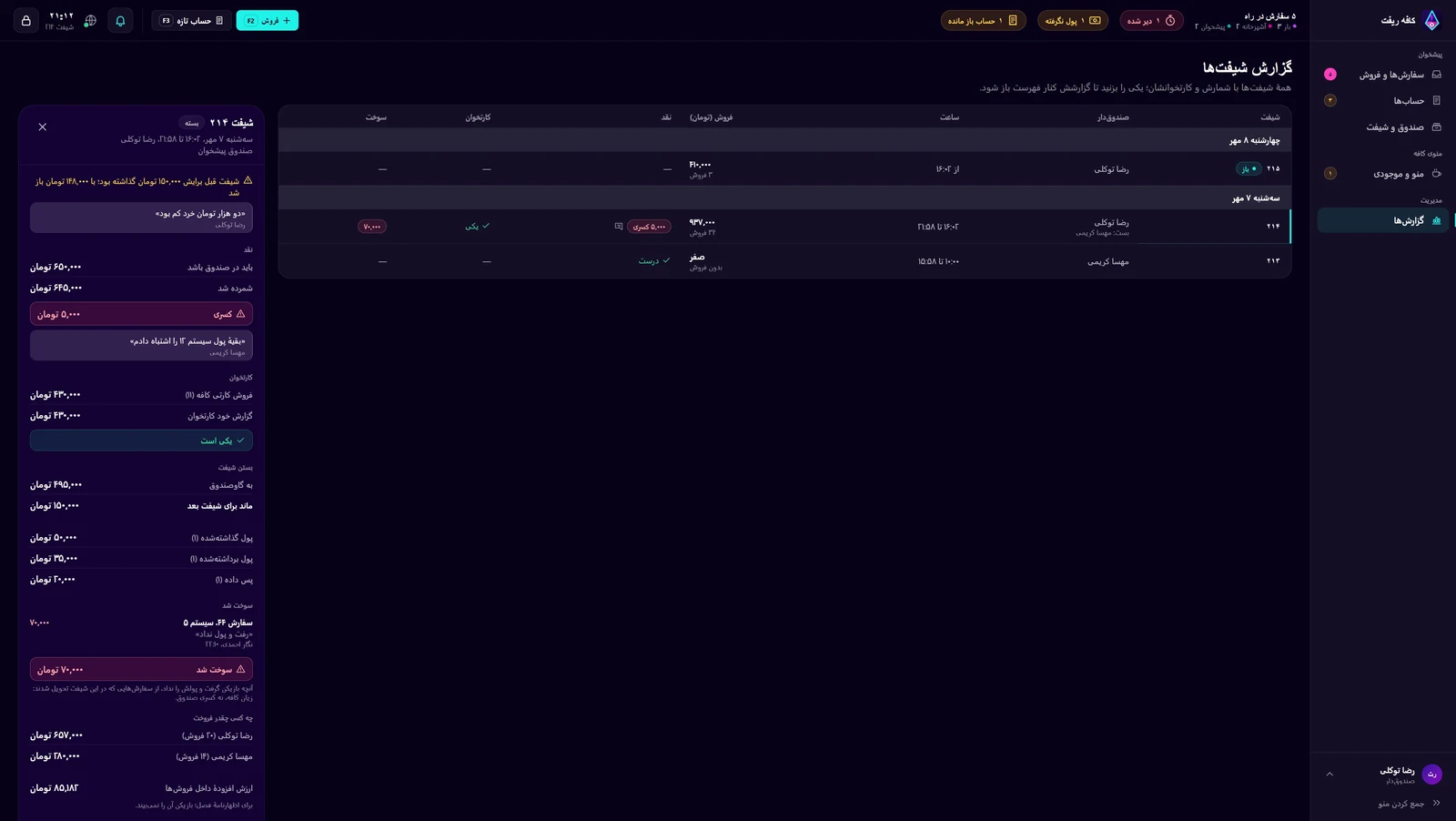Click the رضا توکلی user avatar
Screen dimensions: 1456x821
1431,775
